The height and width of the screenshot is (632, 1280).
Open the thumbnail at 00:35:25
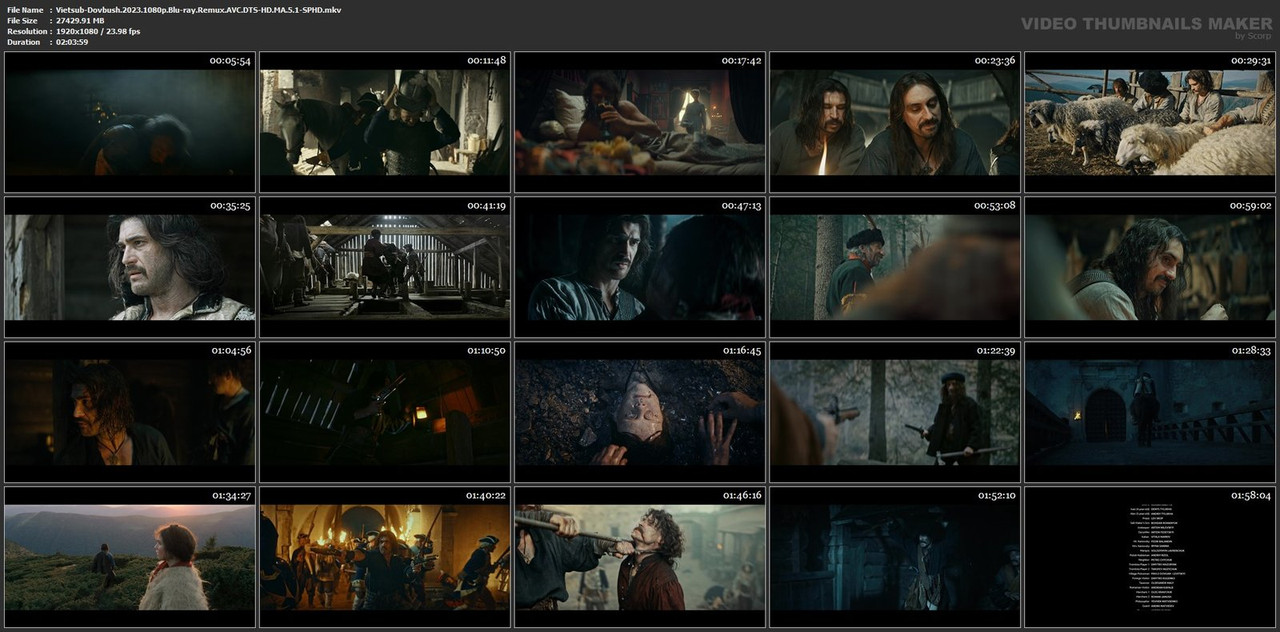(130, 267)
